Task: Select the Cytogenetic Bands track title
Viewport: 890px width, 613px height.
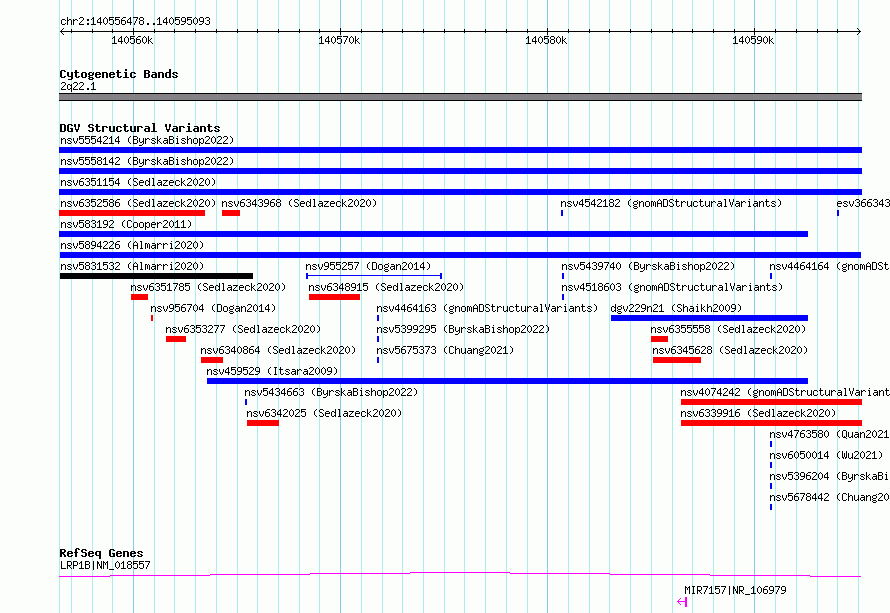Action: pyautogui.click(x=119, y=74)
